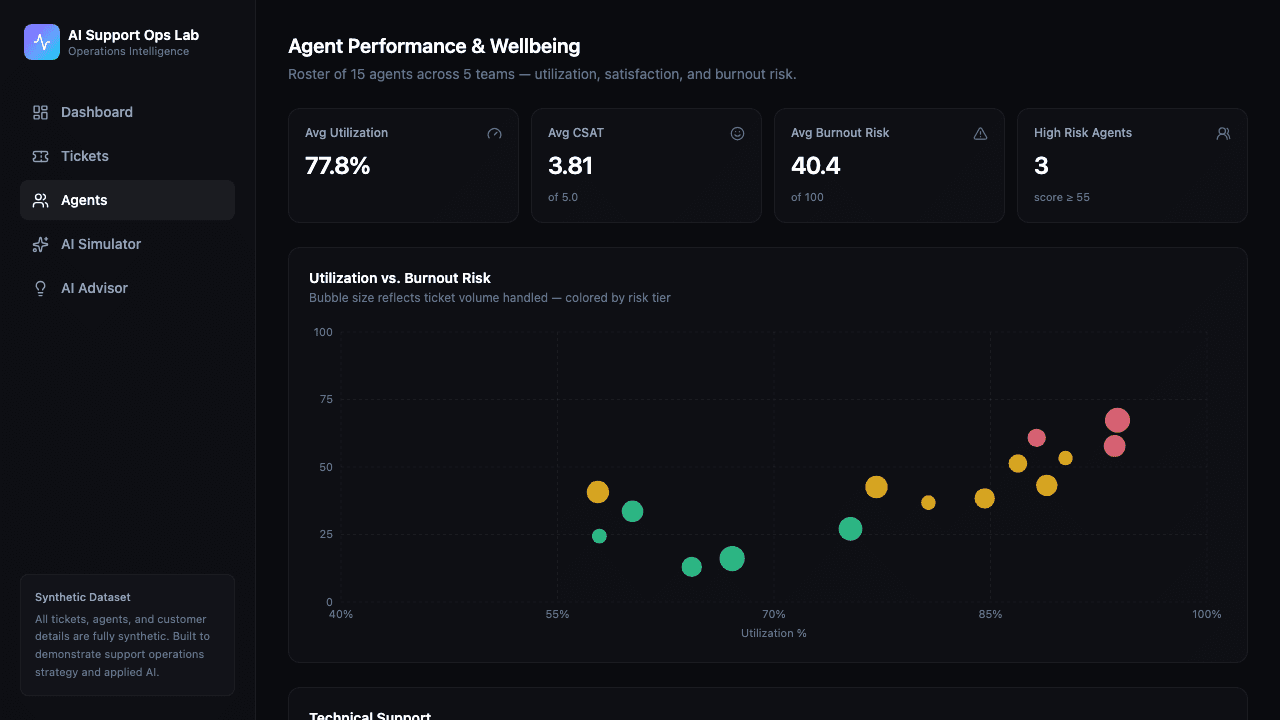
Task: Click the small green bubble at 25 burnout
Action: coord(599,536)
